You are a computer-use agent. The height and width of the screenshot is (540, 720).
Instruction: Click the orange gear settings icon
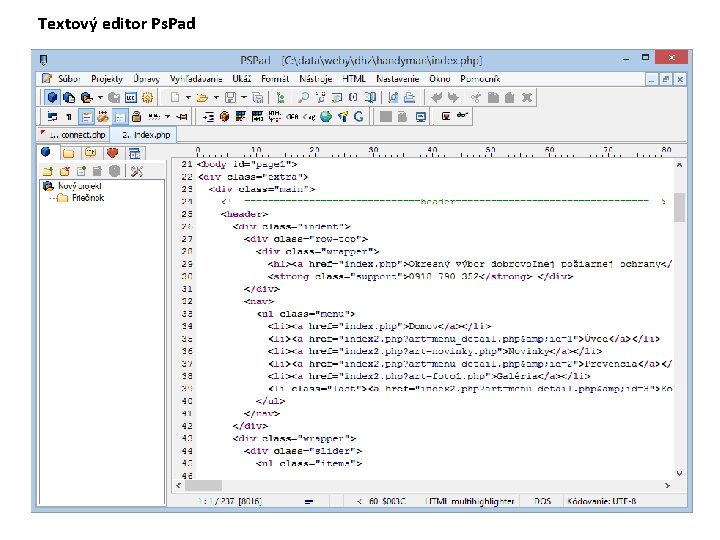(147, 97)
